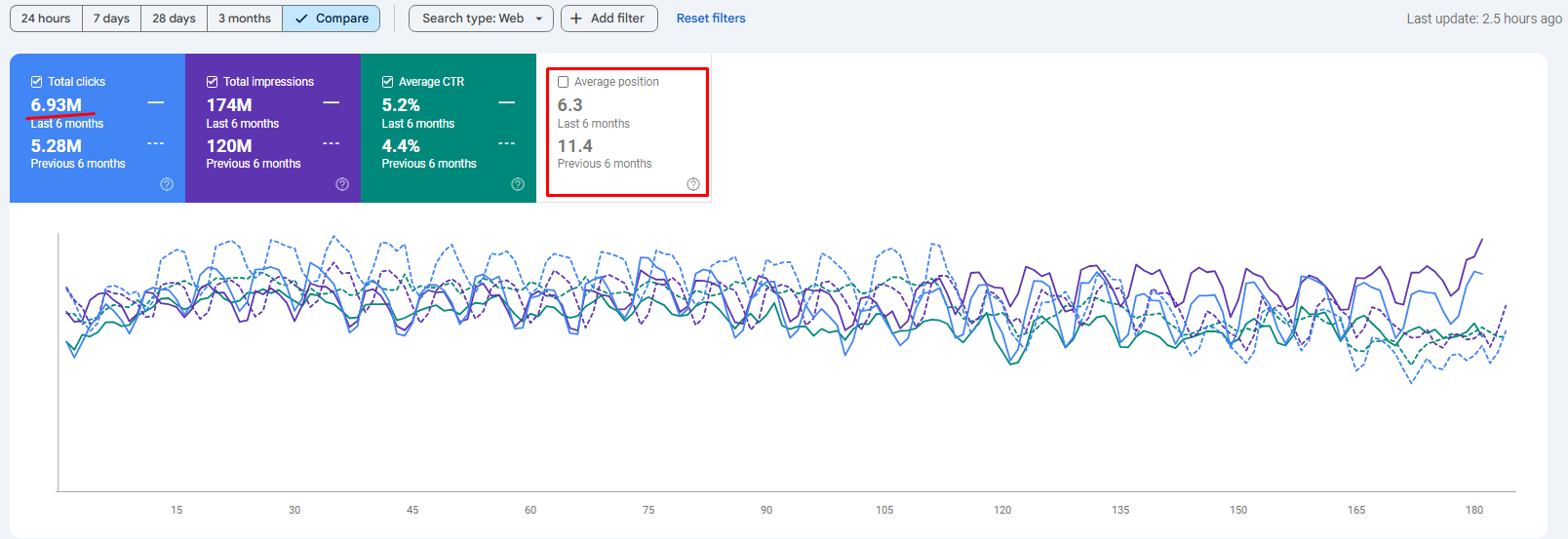The image size is (1568, 539).
Task: Click the plus icon in Add filter
Action: click(x=576, y=19)
